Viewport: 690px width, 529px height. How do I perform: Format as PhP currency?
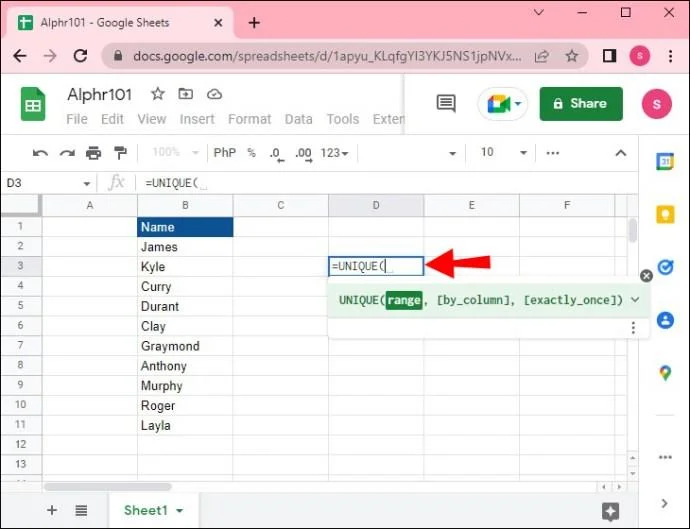tap(224, 153)
